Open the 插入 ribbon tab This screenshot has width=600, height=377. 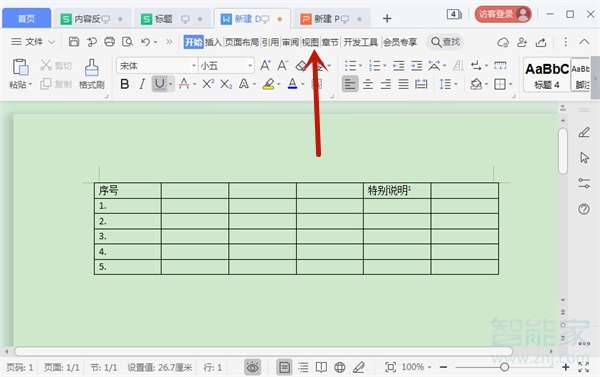pyautogui.click(x=213, y=42)
